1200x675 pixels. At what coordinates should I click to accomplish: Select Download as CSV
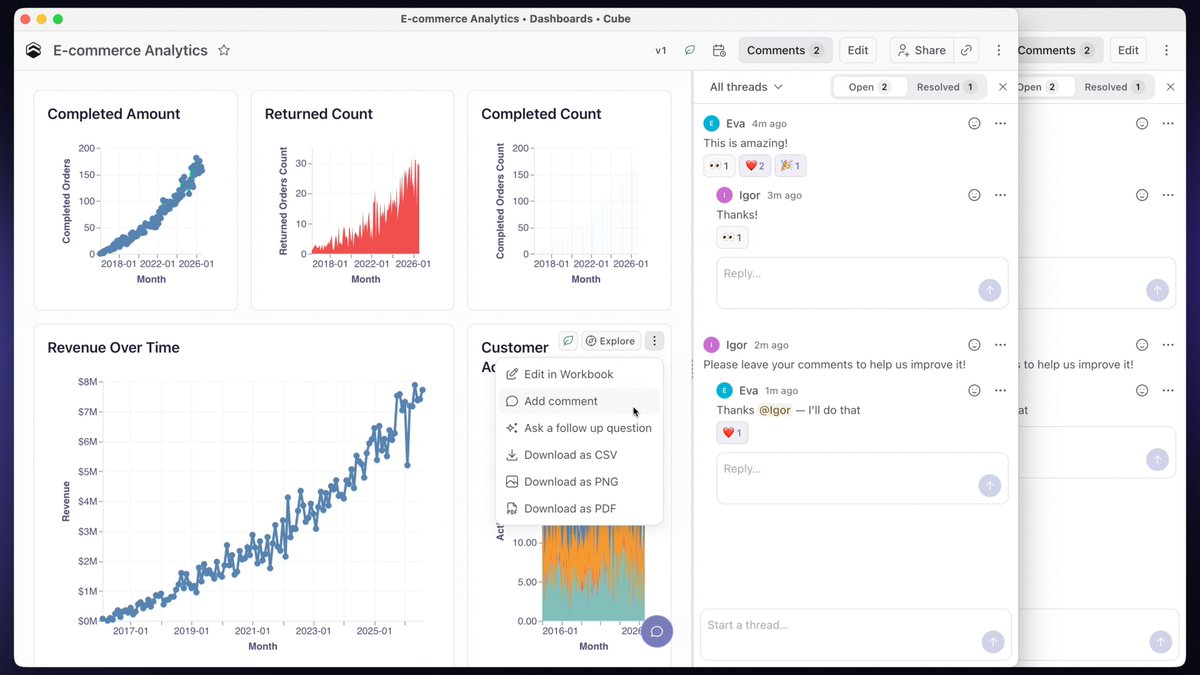coord(579,455)
